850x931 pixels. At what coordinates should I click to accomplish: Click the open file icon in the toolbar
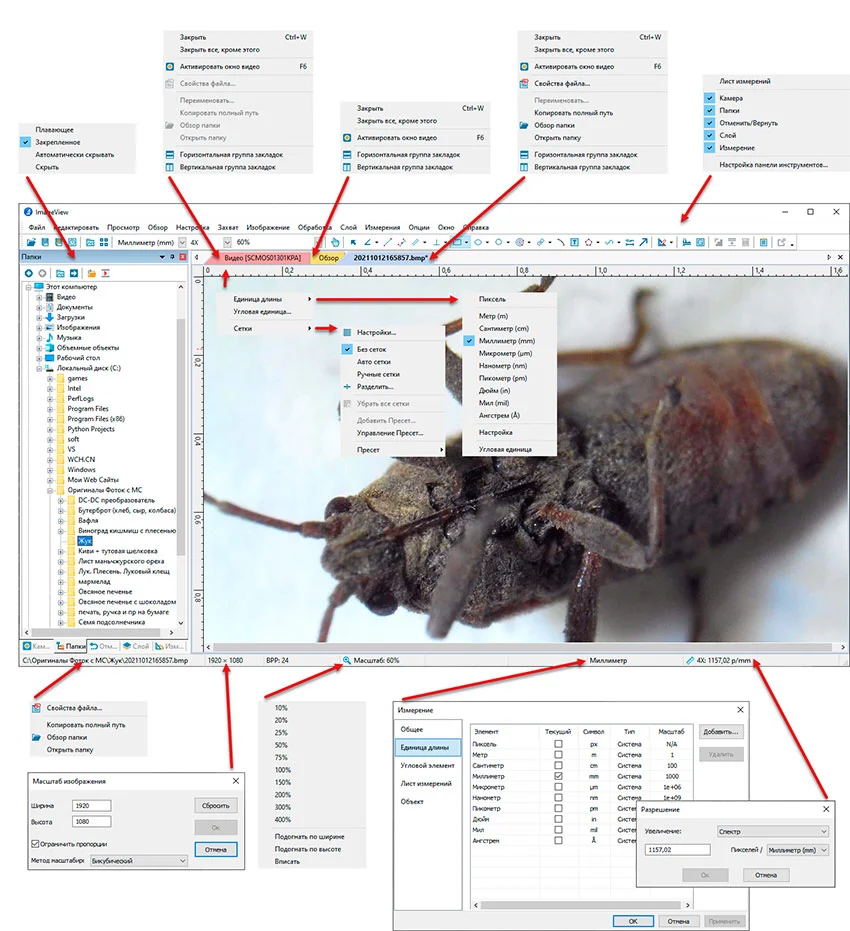tap(31, 242)
